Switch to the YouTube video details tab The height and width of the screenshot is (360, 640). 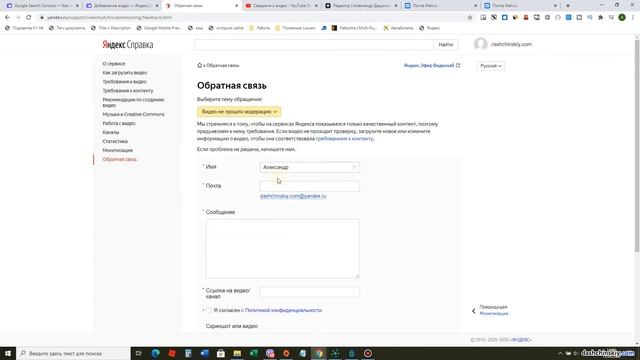[x=281, y=6]
